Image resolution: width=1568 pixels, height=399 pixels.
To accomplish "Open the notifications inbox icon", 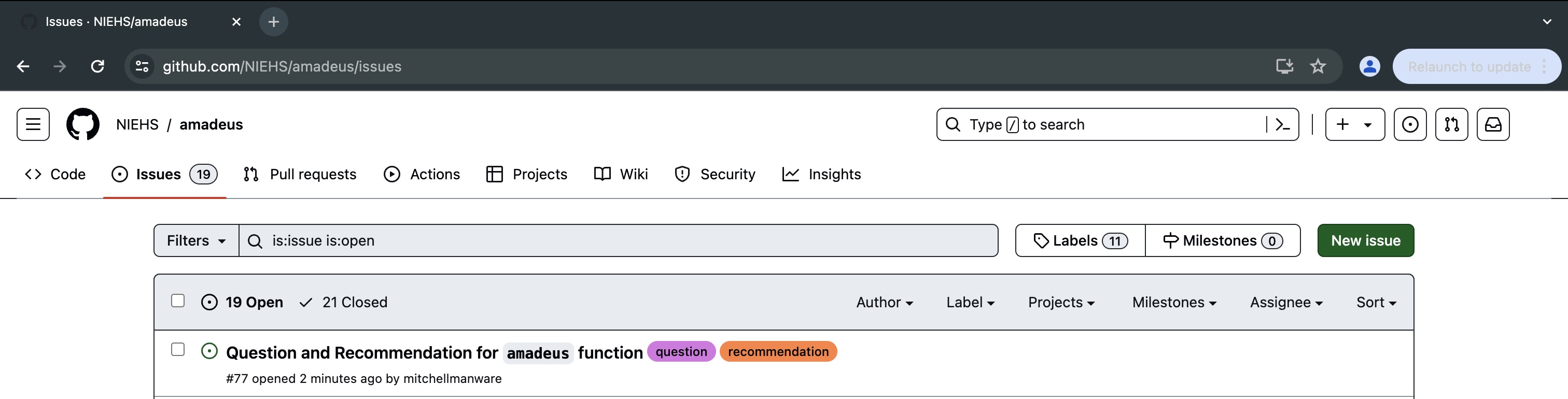I will (x=1492, y=125).
